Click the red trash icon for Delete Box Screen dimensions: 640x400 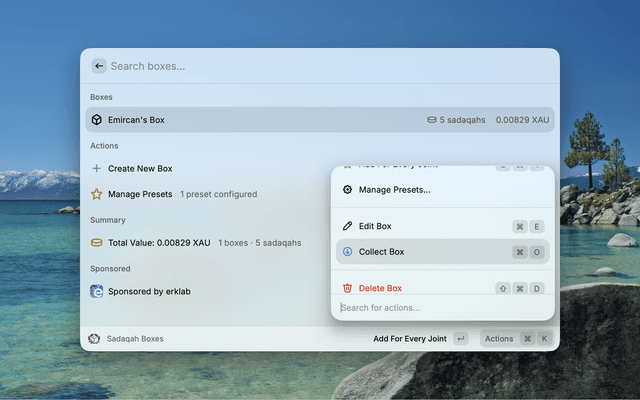347,288
